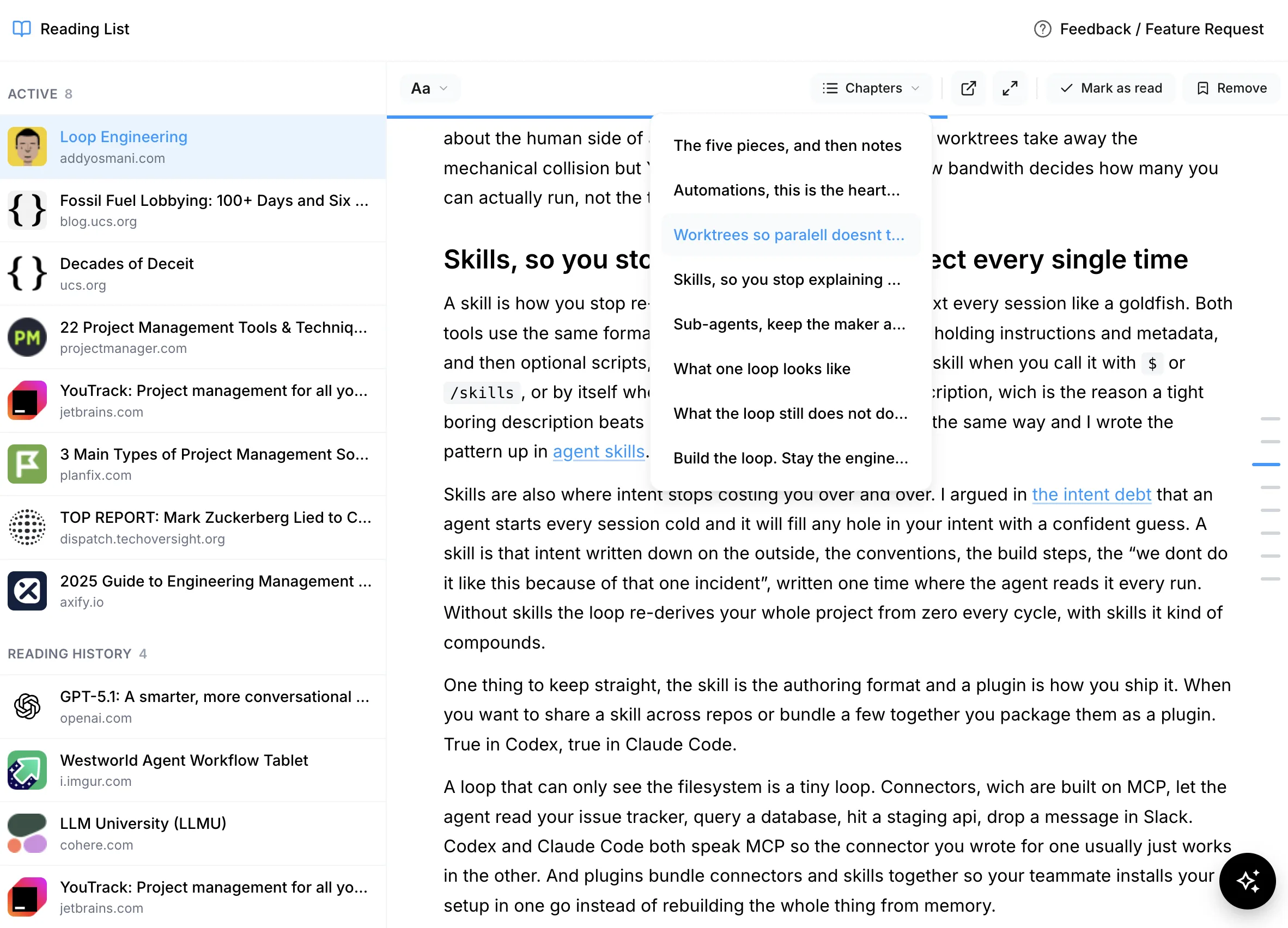Open 'Westworld Agent Workflow Tablet'

coord(193,770)
